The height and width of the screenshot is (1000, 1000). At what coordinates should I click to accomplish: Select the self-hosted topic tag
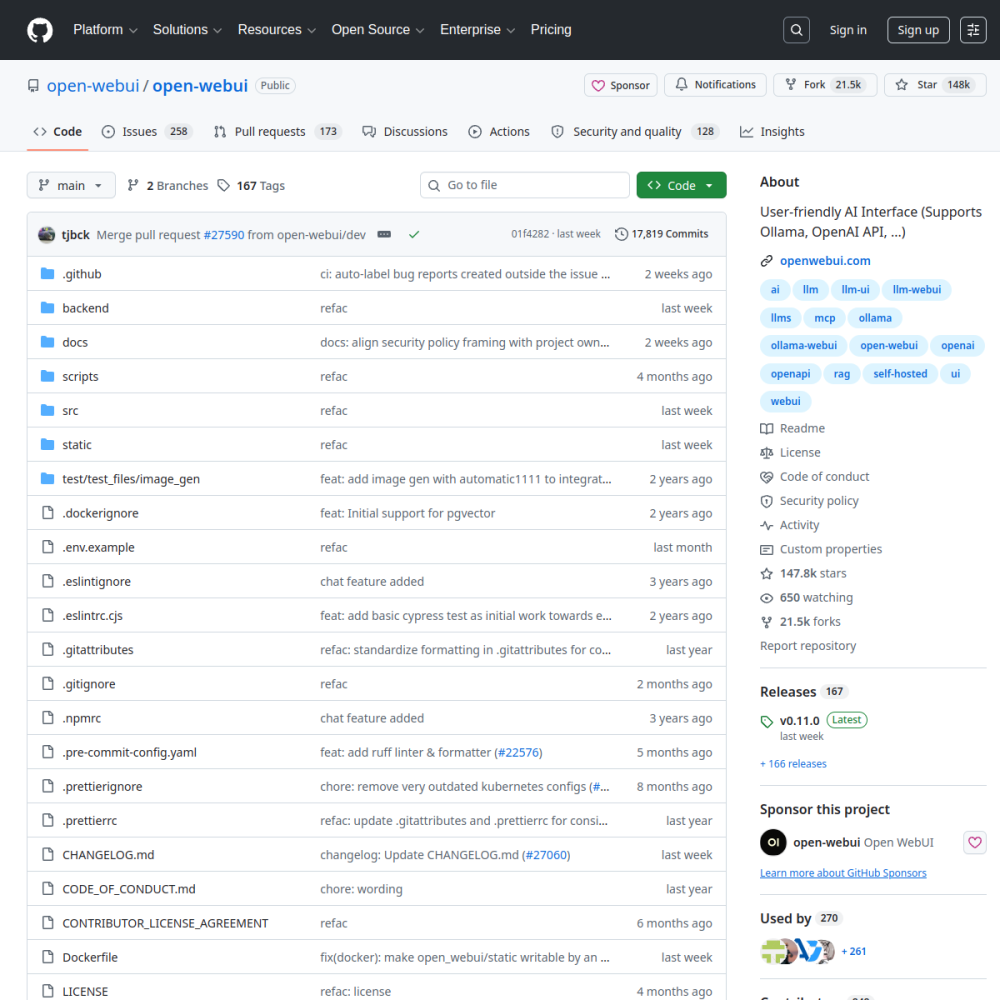(x=900, y=374)
